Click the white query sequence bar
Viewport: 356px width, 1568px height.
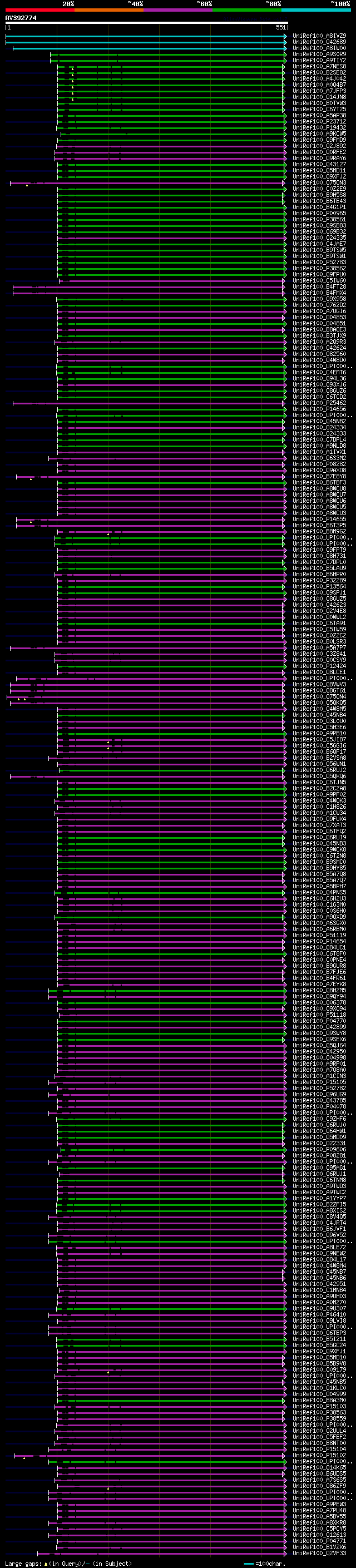coord(146,22)
